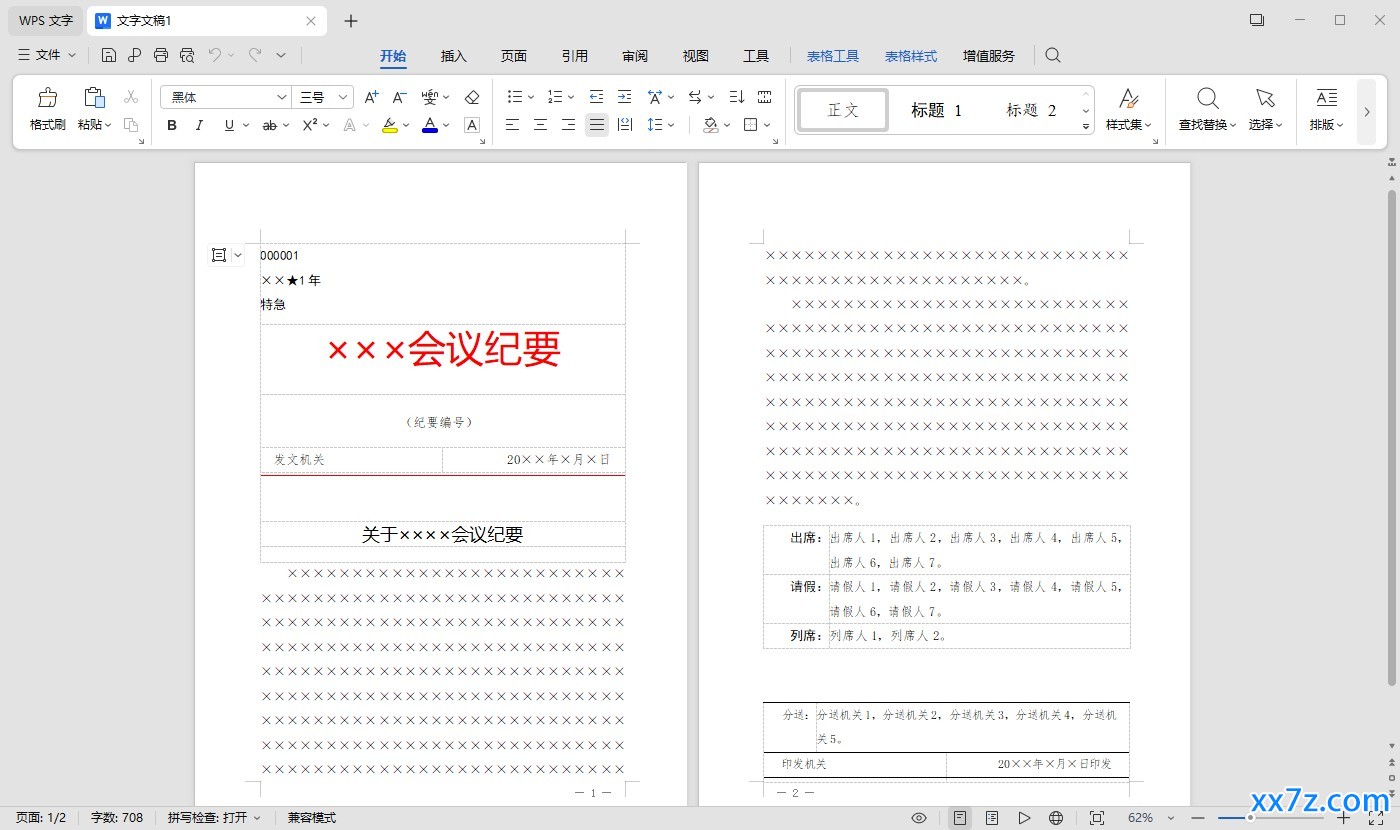Screen dimensions: 1400x830
Task: Click the strikethrough text icon
Action: [269, 125]
